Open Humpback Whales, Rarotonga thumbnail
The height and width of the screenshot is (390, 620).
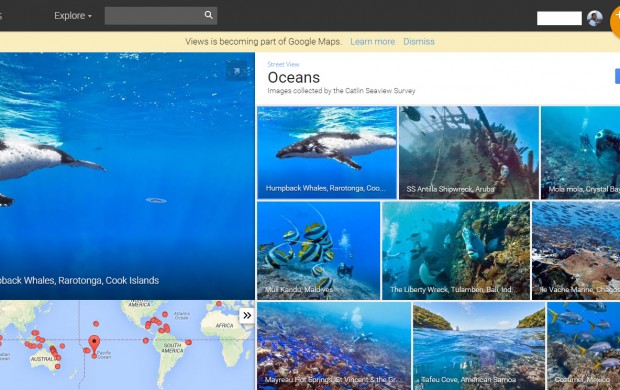[327, 152]
